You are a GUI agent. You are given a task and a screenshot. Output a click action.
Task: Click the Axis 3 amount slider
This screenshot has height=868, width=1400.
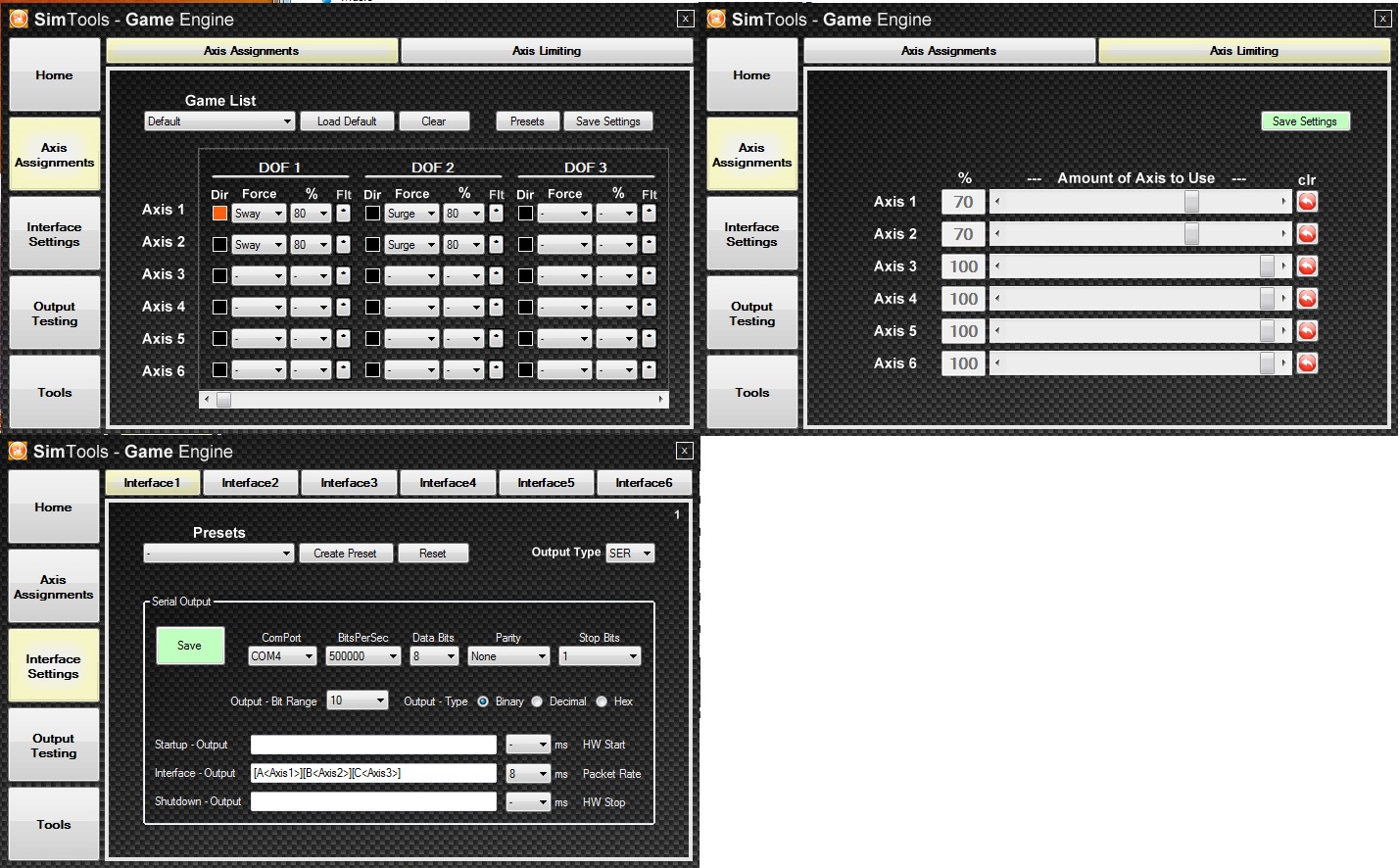(x=1140, y=265)
